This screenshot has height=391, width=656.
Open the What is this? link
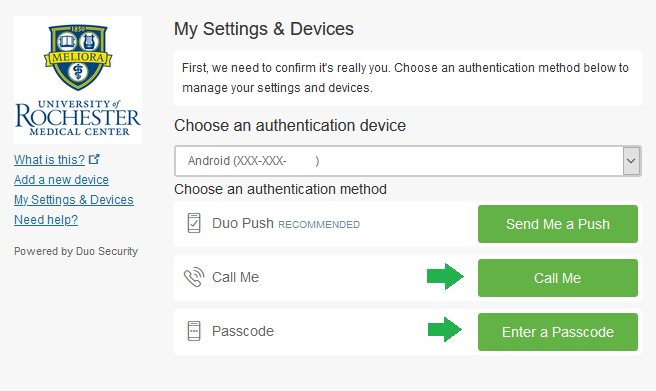[49, 160]
